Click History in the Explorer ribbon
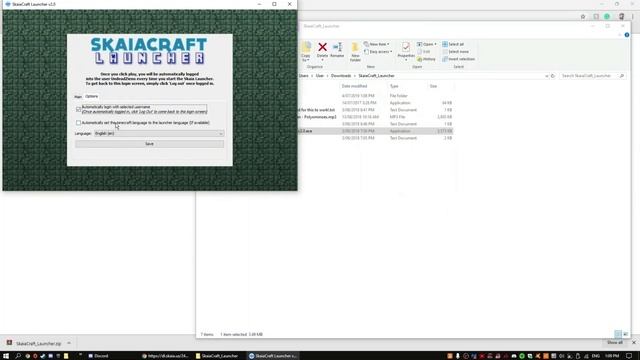 pyautogui.click(x=426, y=59)
